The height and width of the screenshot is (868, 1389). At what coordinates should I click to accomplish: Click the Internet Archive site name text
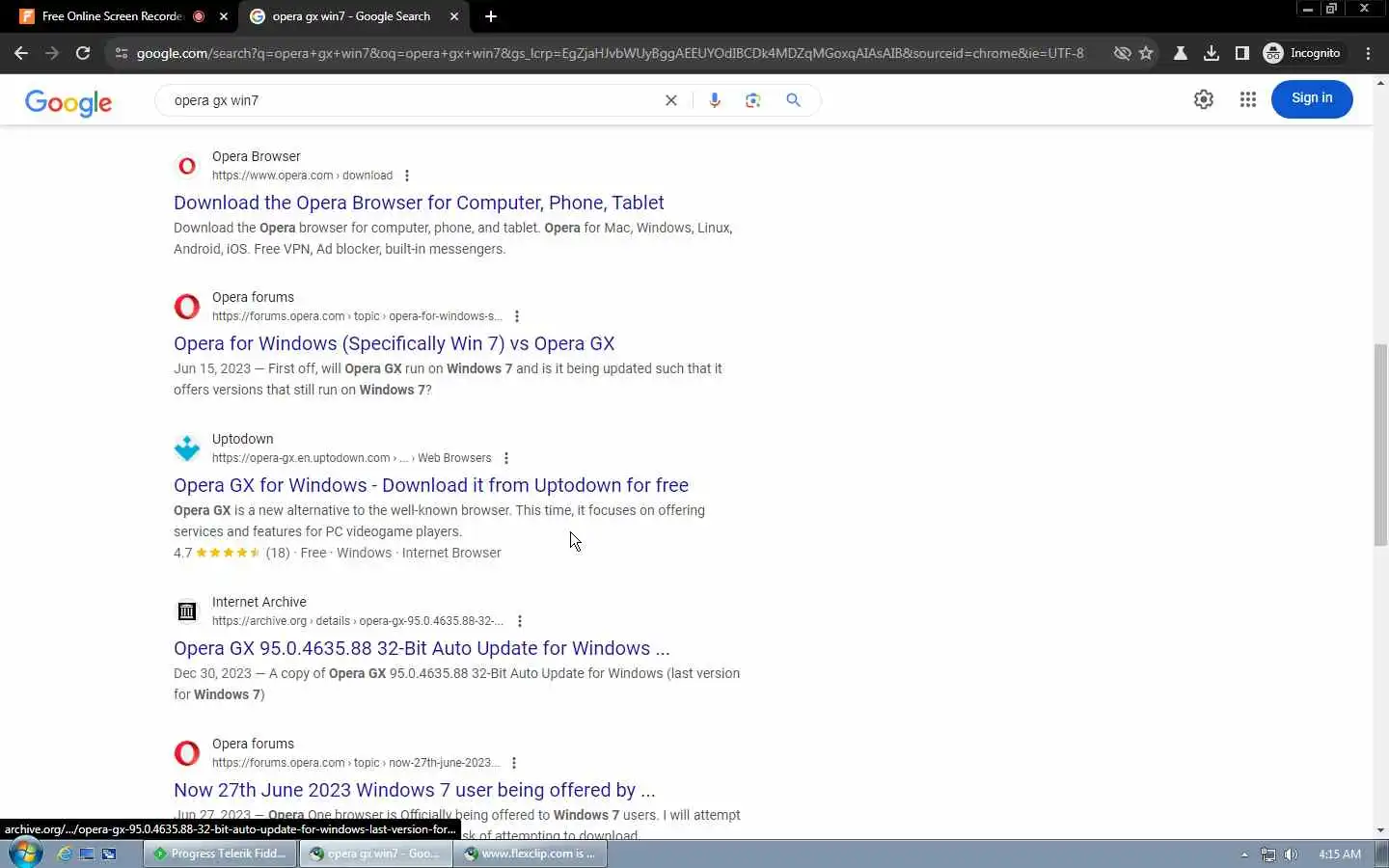point(259,602)
